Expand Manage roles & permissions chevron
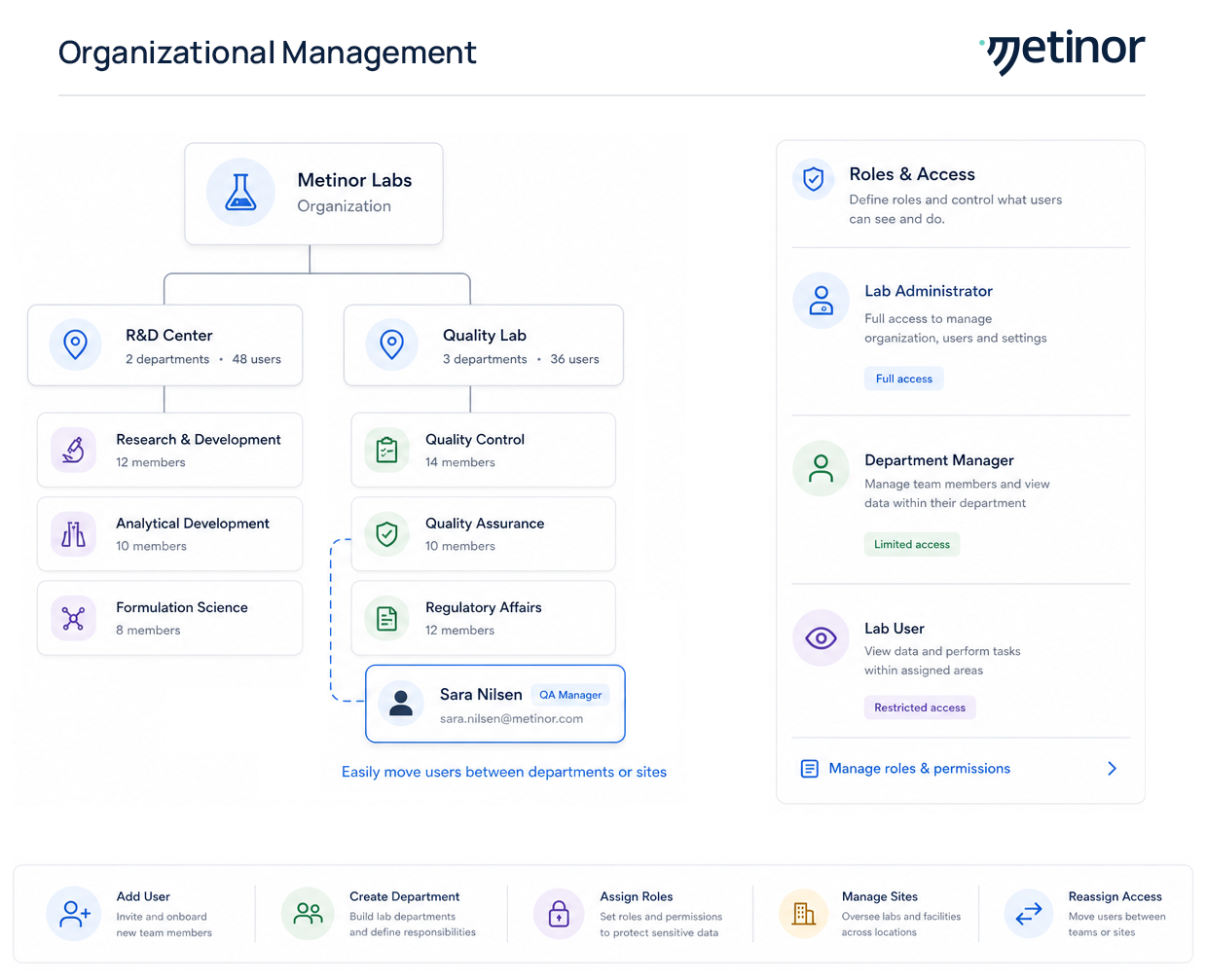The height and width of the screenshot is (980, 1206). (x=1113, y=769)
